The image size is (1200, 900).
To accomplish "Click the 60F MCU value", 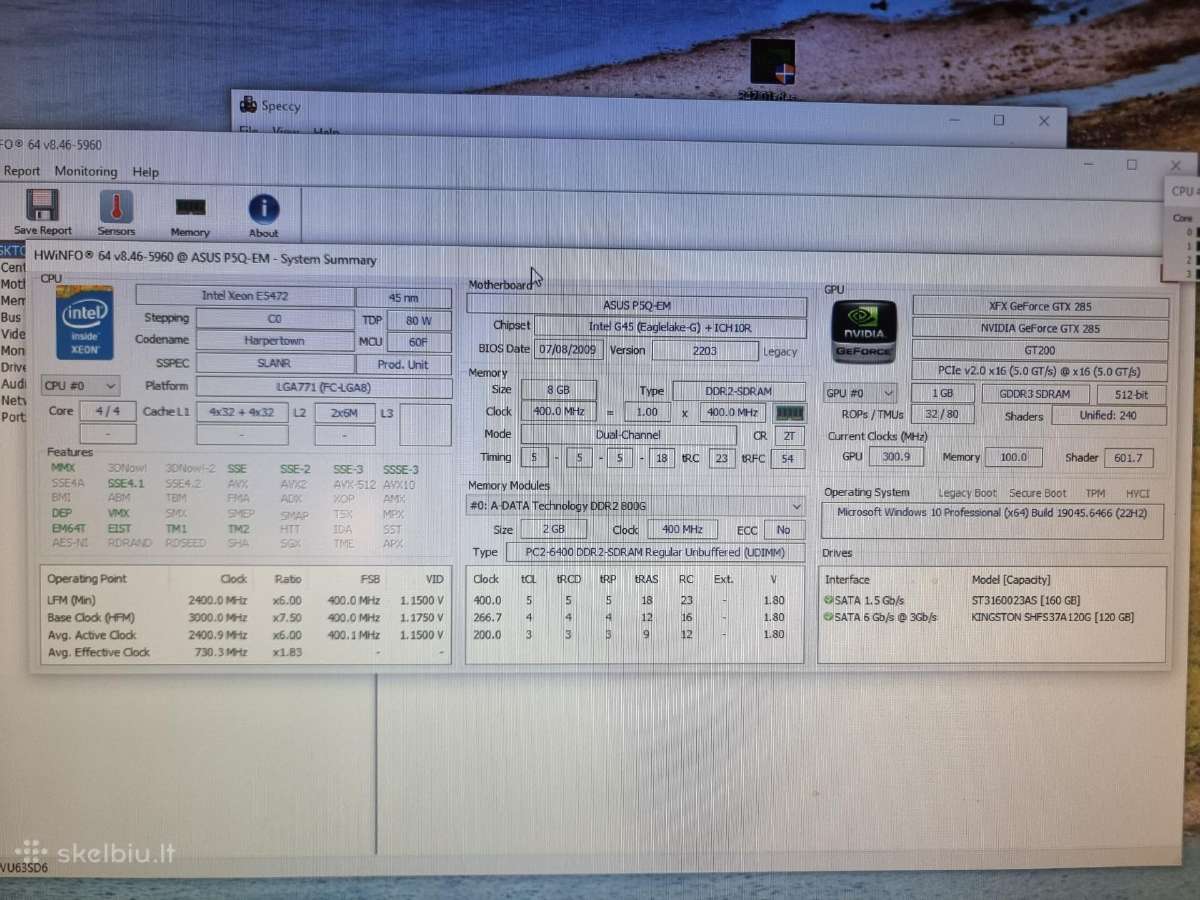I will [x=419, y=342].
